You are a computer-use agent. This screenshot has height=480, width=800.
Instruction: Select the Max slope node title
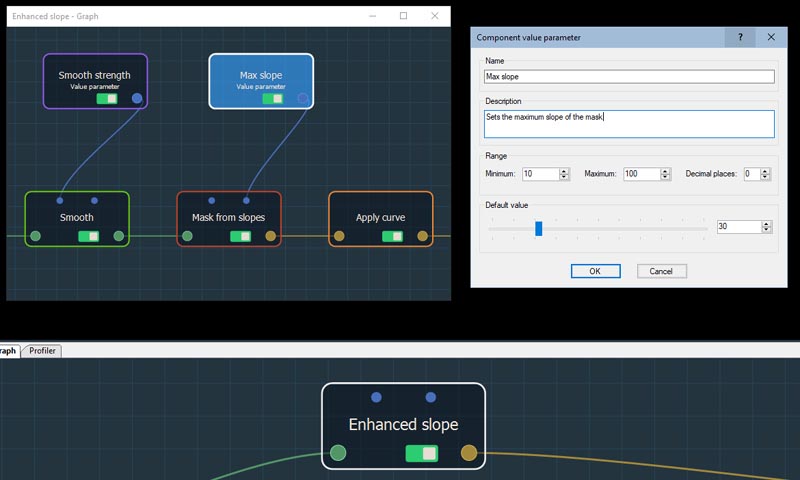(x=261, y=75)
